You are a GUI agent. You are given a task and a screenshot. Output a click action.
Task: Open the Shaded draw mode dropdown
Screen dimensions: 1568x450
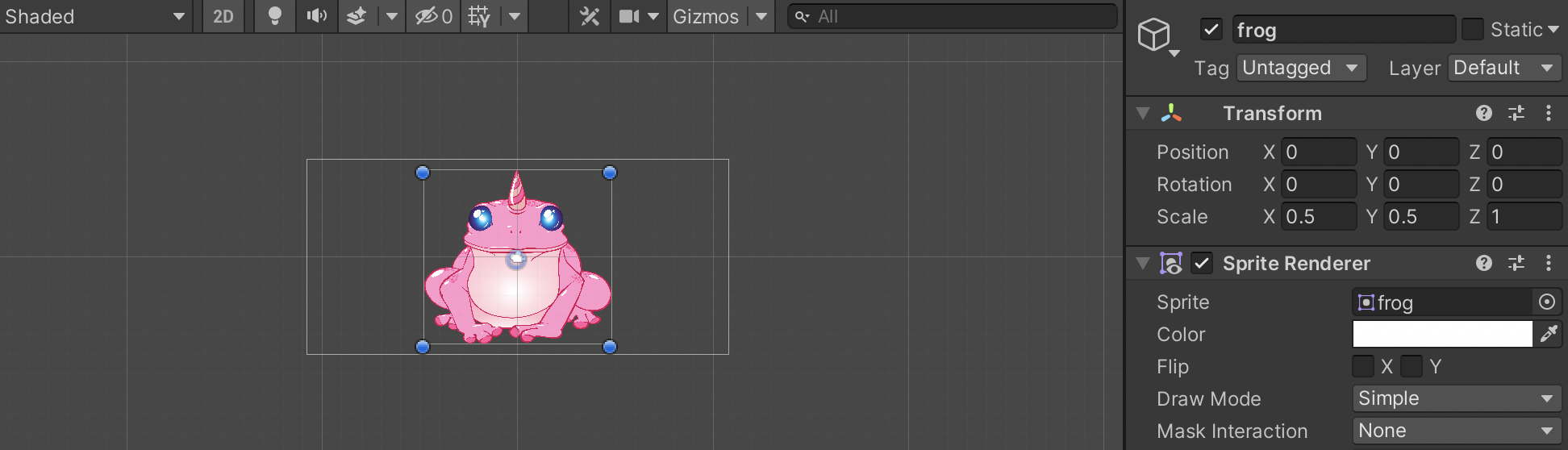click(96, 16)
